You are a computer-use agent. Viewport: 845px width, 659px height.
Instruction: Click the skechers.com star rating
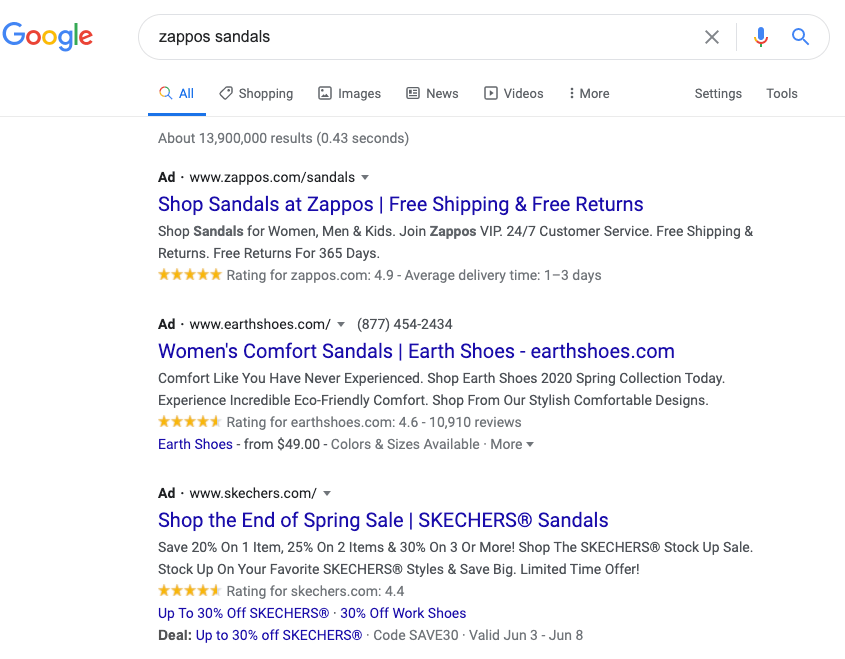click(189, 591)
